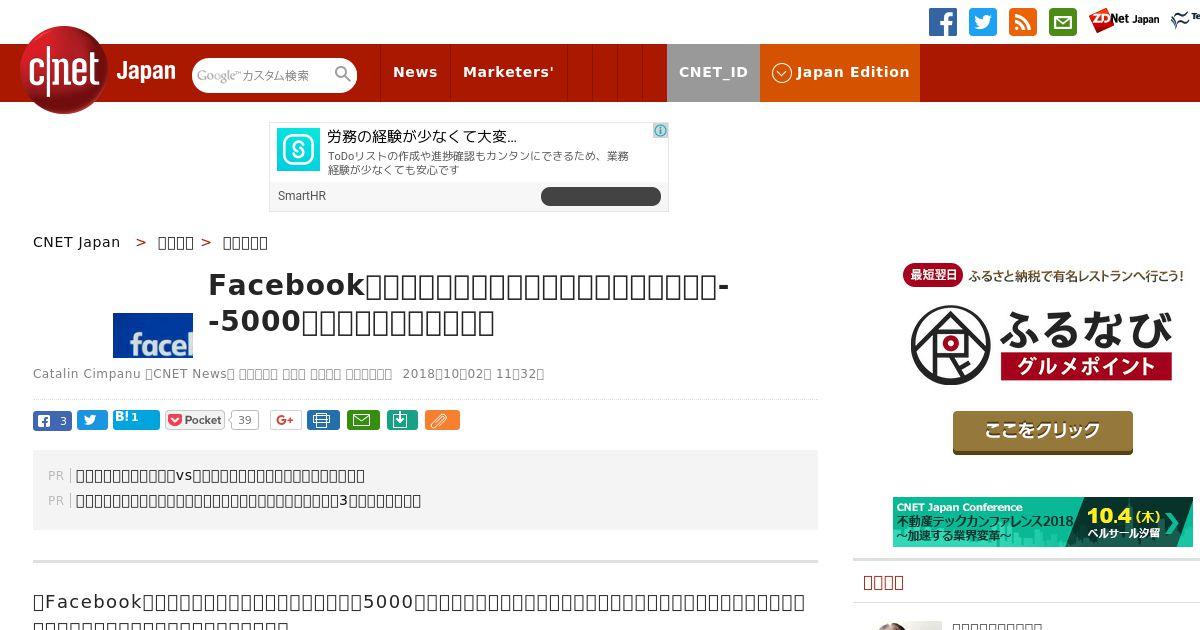The image size is (1200, 630).
Task: Click the ここをクリック button
Action: [1043, 432]
